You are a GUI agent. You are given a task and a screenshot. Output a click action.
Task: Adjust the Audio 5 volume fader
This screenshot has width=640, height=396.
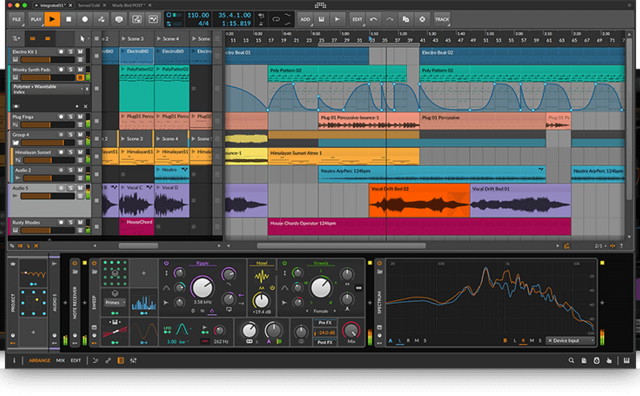48,196
